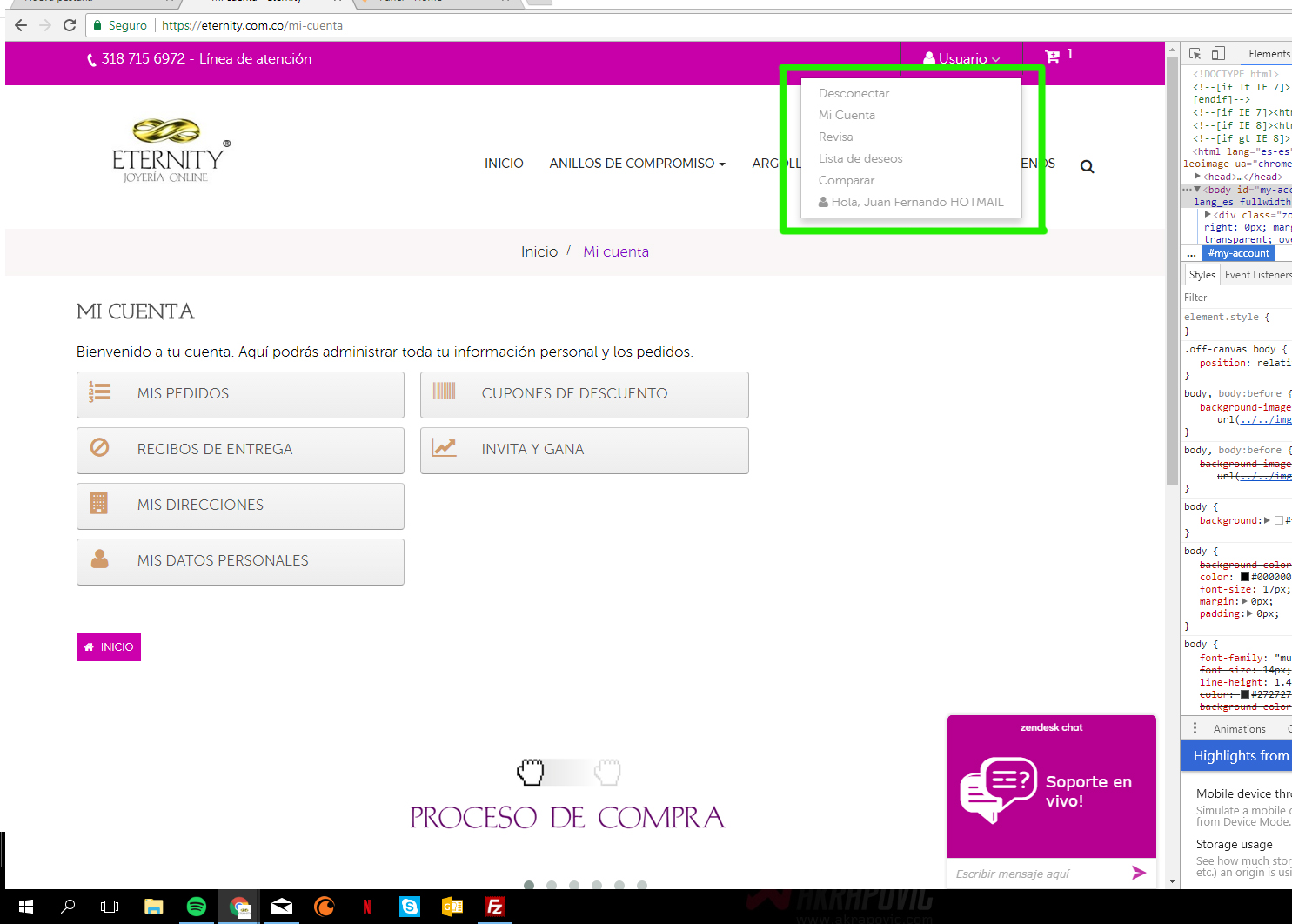The width and height of the screenshot is (1292, 924).
Task: Open Skype from taskbar
Action: point(409,907)
